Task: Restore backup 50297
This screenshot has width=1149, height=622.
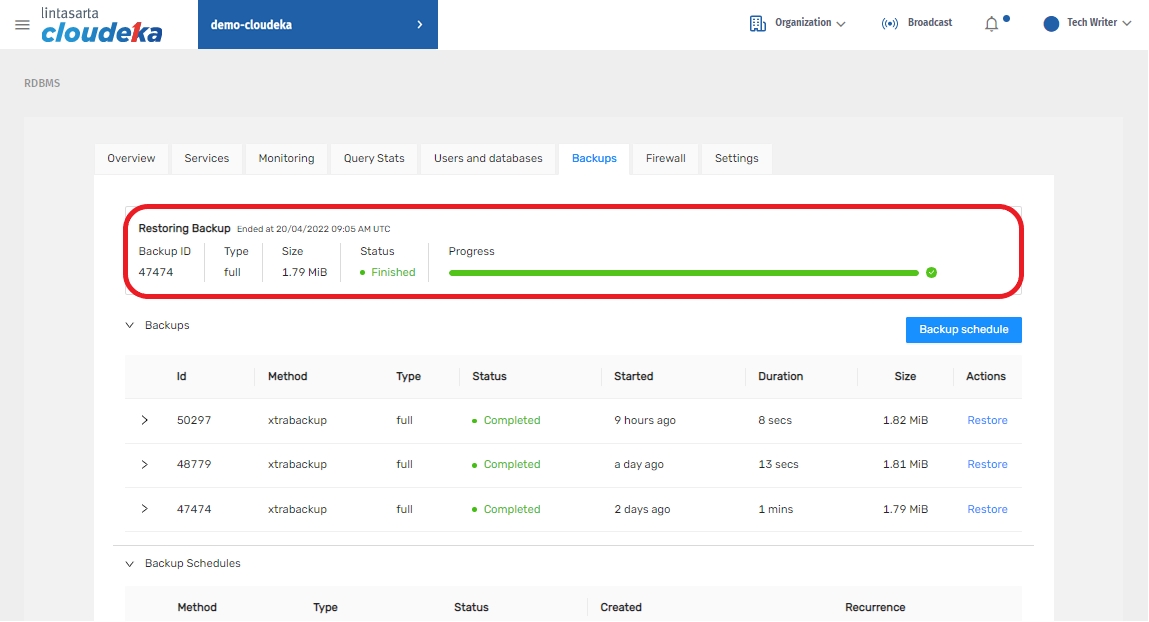Action: [987, 421]
